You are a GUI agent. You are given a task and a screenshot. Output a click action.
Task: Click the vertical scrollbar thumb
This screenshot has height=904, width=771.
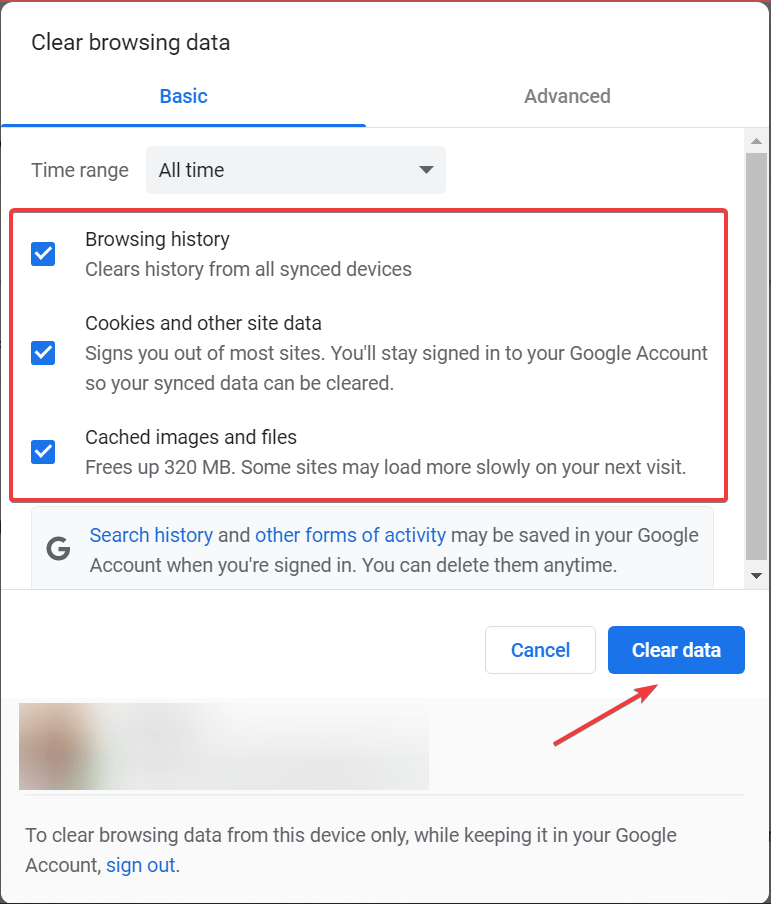757,356
